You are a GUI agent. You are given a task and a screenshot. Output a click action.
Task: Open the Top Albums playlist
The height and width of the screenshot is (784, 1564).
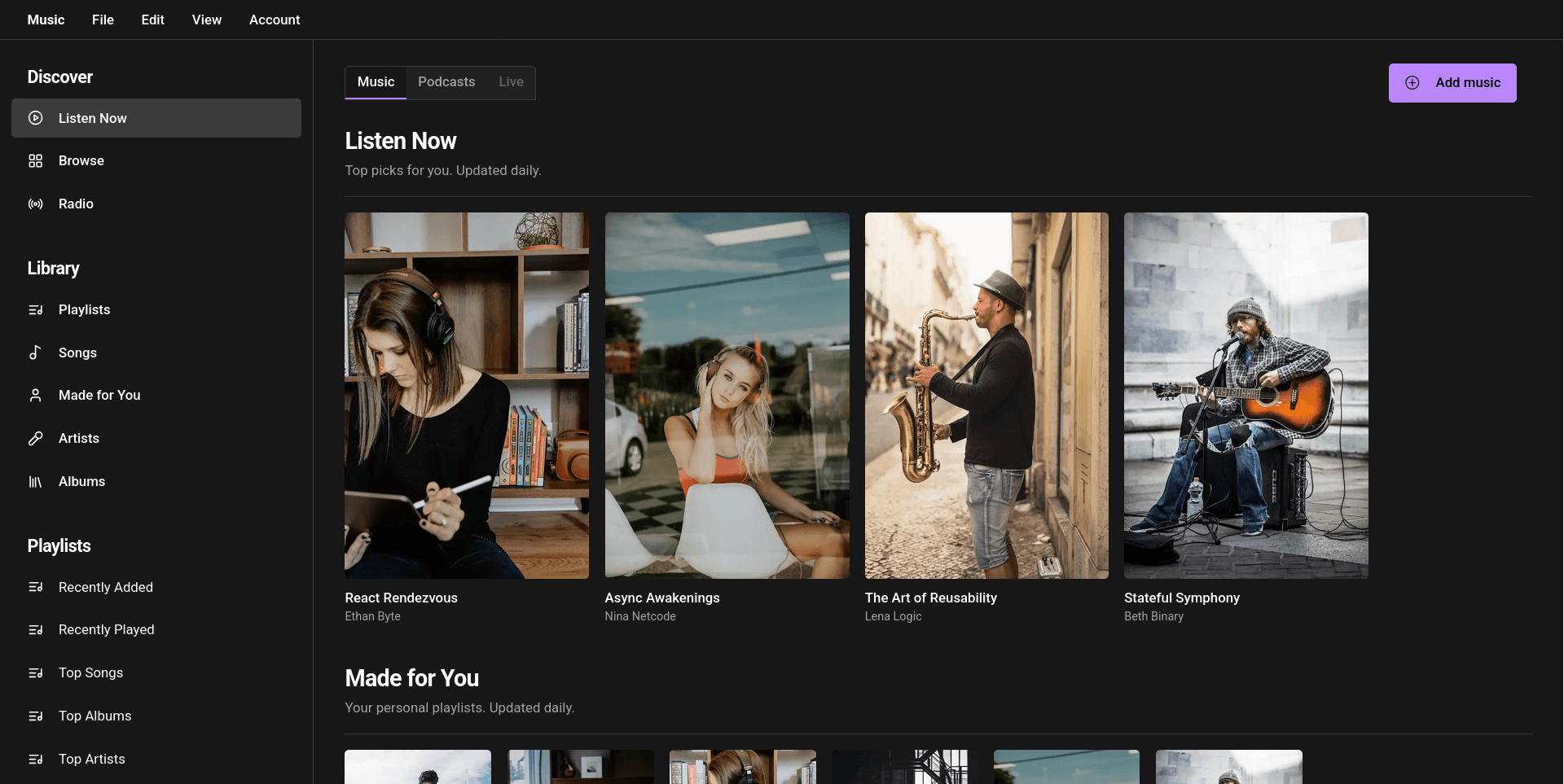pos(156,716)
